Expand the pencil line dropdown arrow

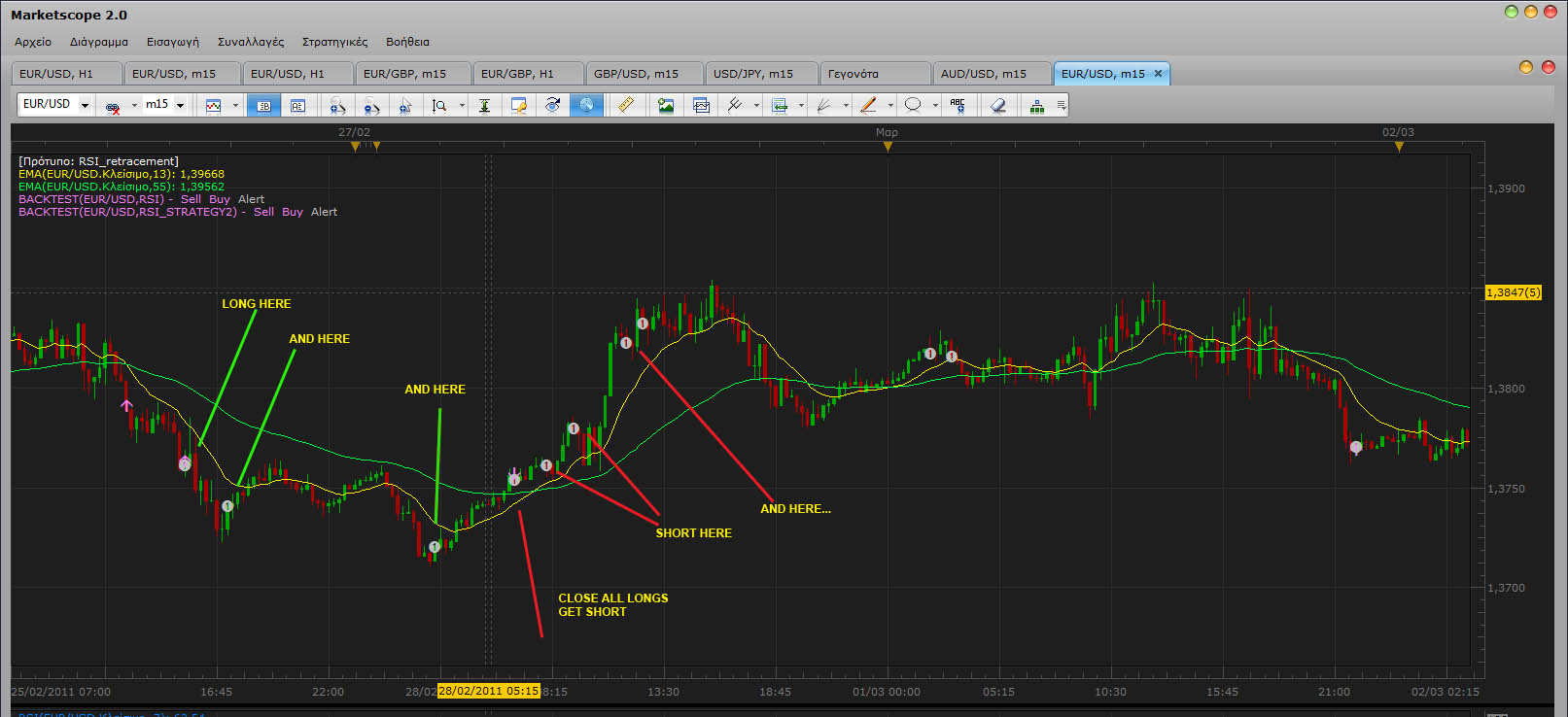click(890, 105)
